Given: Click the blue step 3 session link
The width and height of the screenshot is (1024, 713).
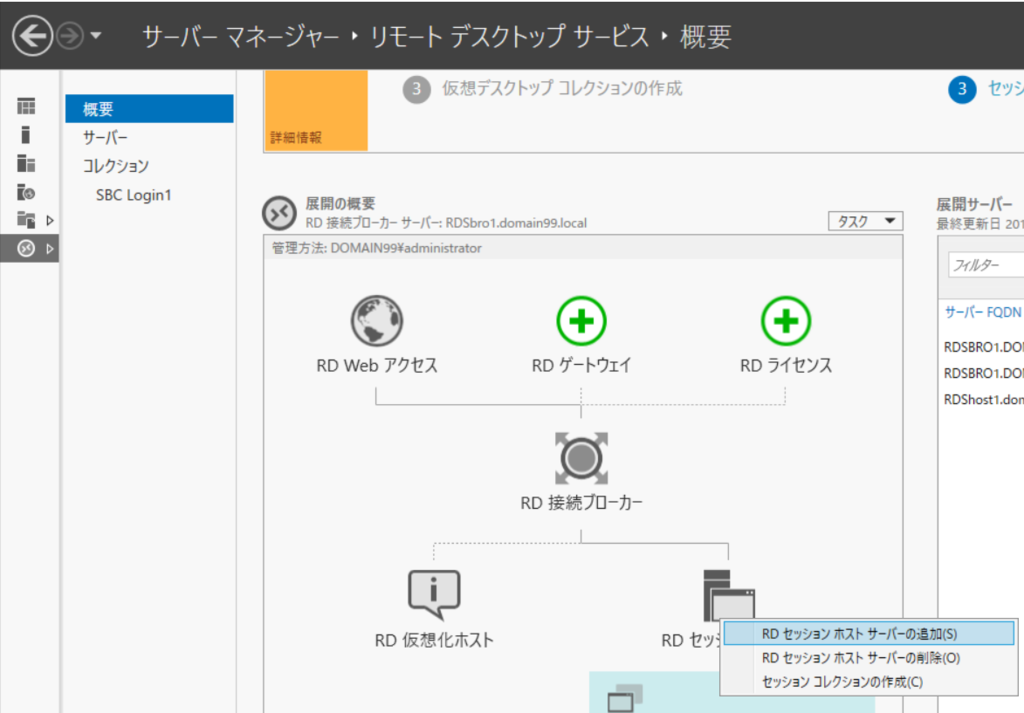Looking at the screenshot, I should tap(1006, 88).
